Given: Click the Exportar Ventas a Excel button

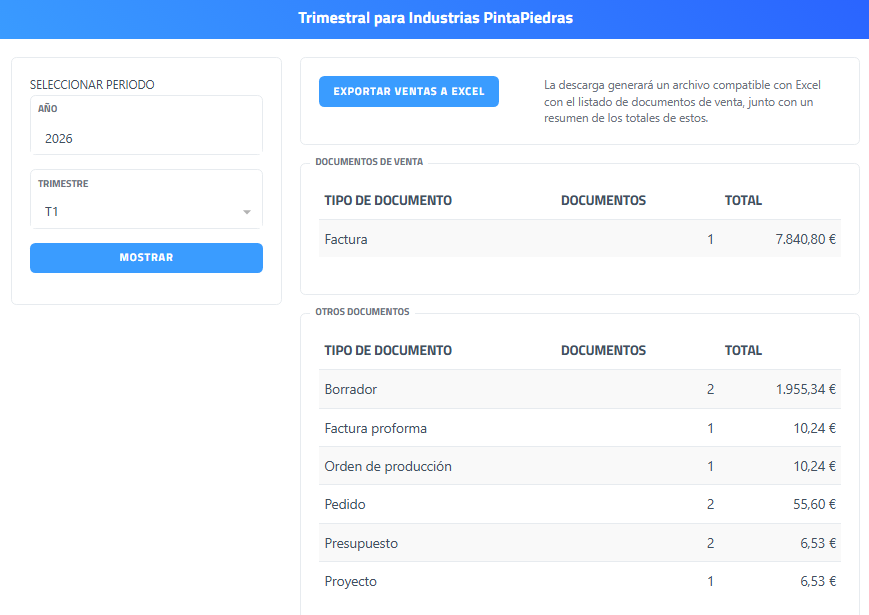Looking at the screenshot, I should 408,91.
